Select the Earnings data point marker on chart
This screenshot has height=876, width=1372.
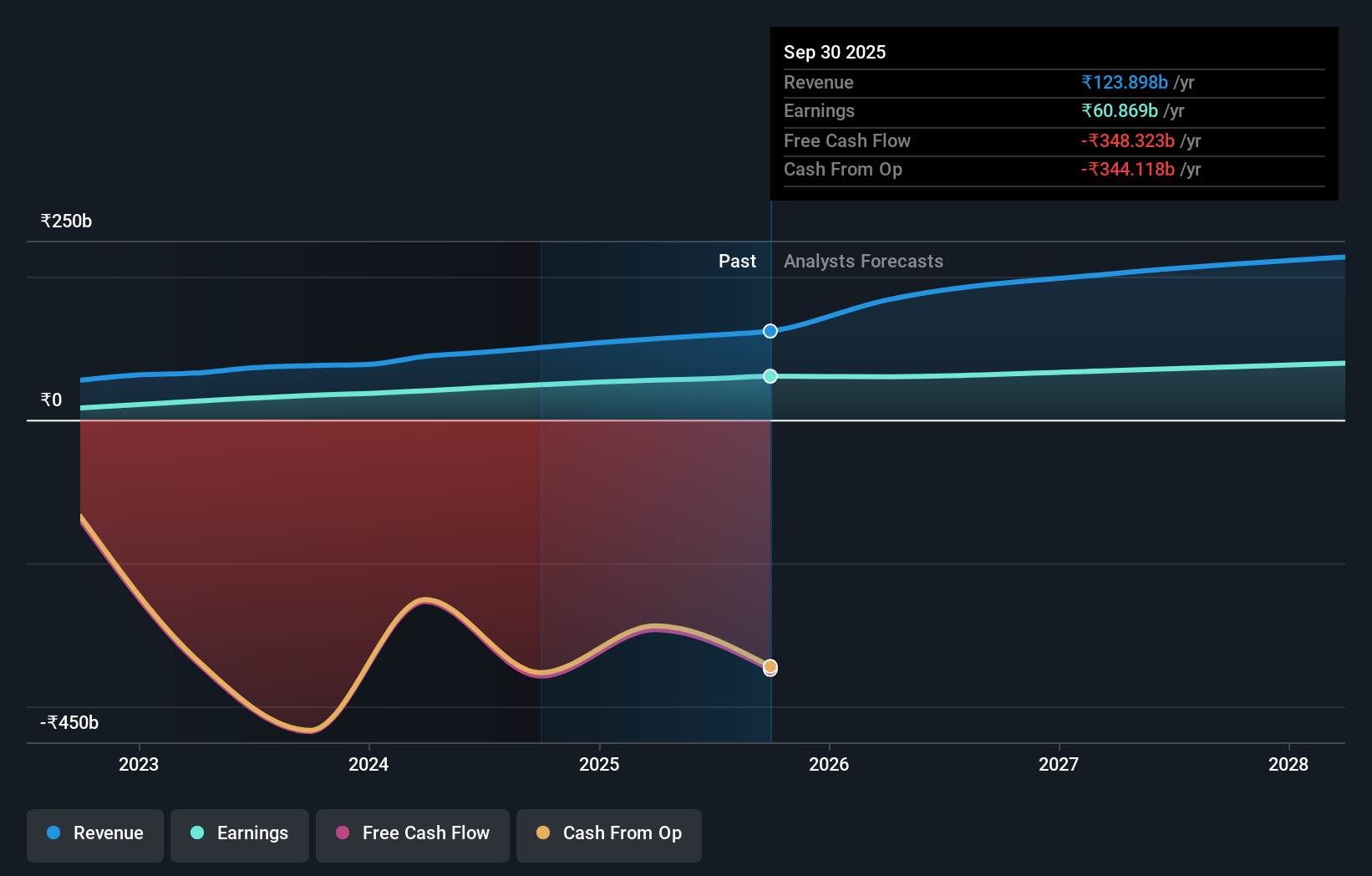769,376
